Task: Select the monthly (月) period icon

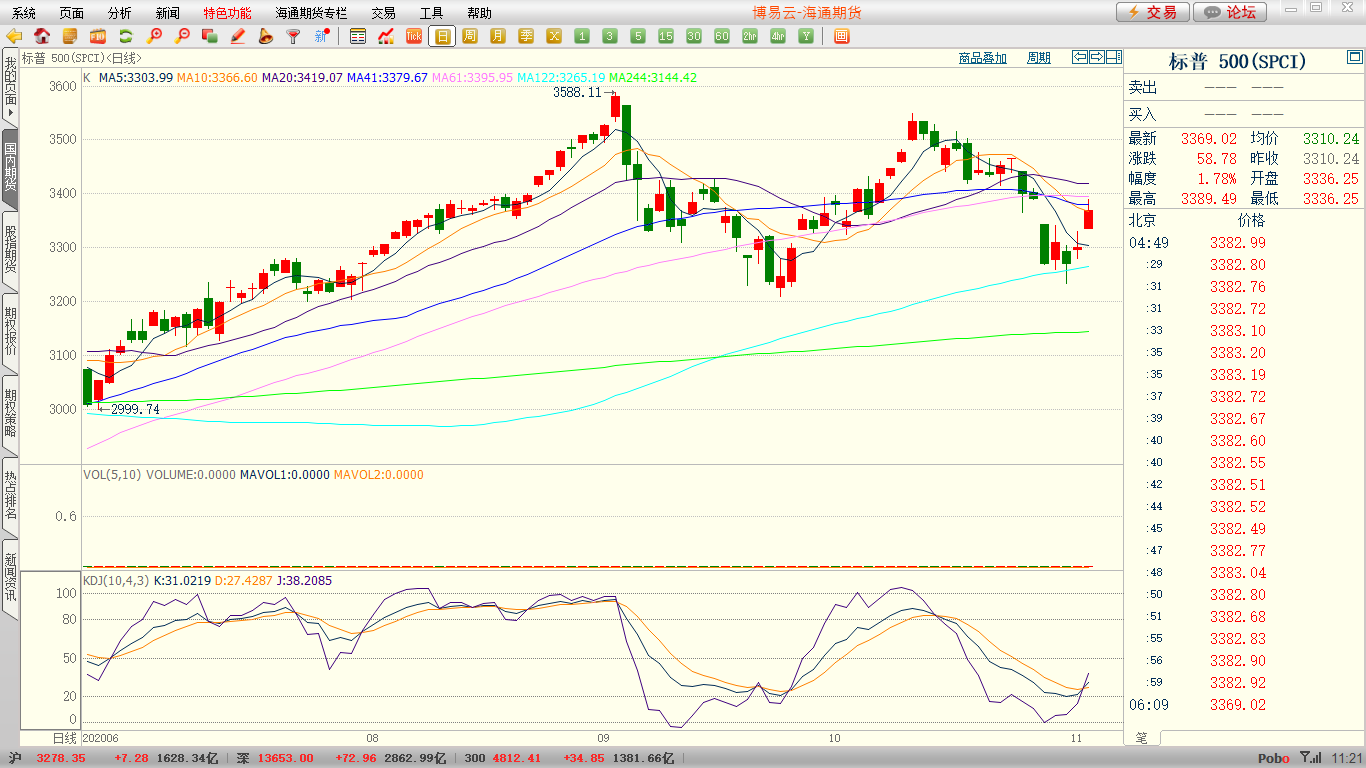Action: pos(498,36)
